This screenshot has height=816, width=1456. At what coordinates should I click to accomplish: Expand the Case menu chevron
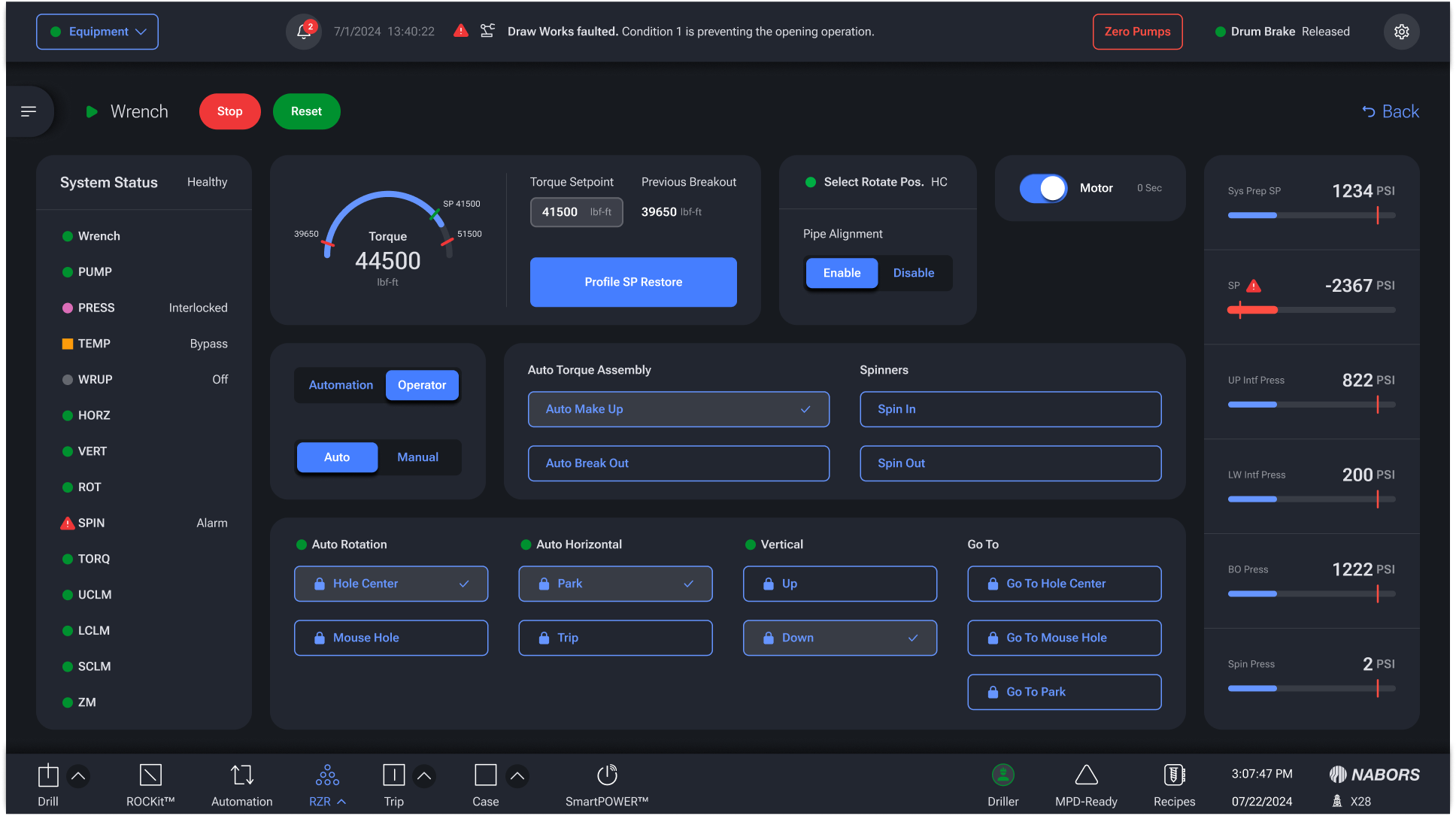pyautogui.click(x=517, y=775)
